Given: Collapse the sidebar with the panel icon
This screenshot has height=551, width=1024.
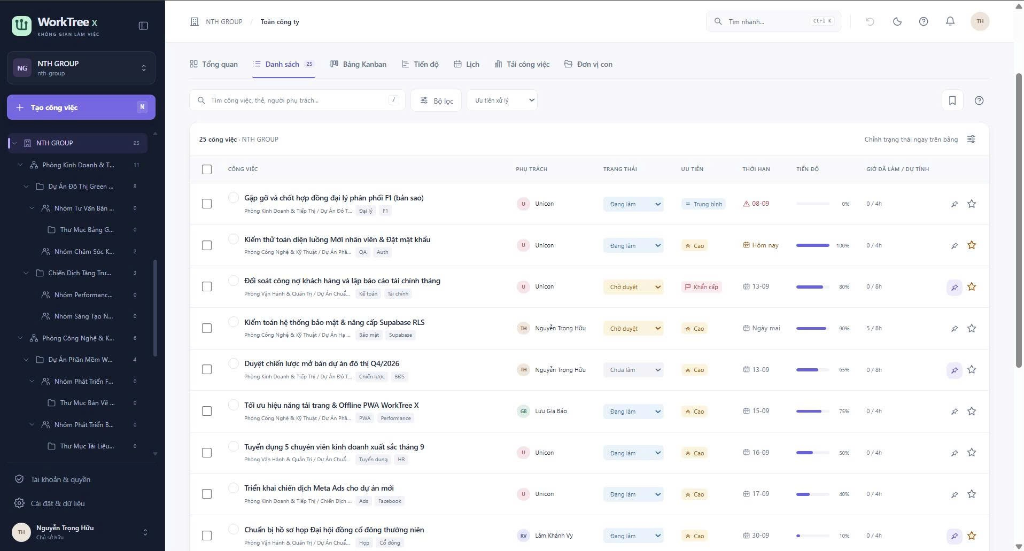Looking at the screenshot, I should pyautogui.click(x=143, y=25).
